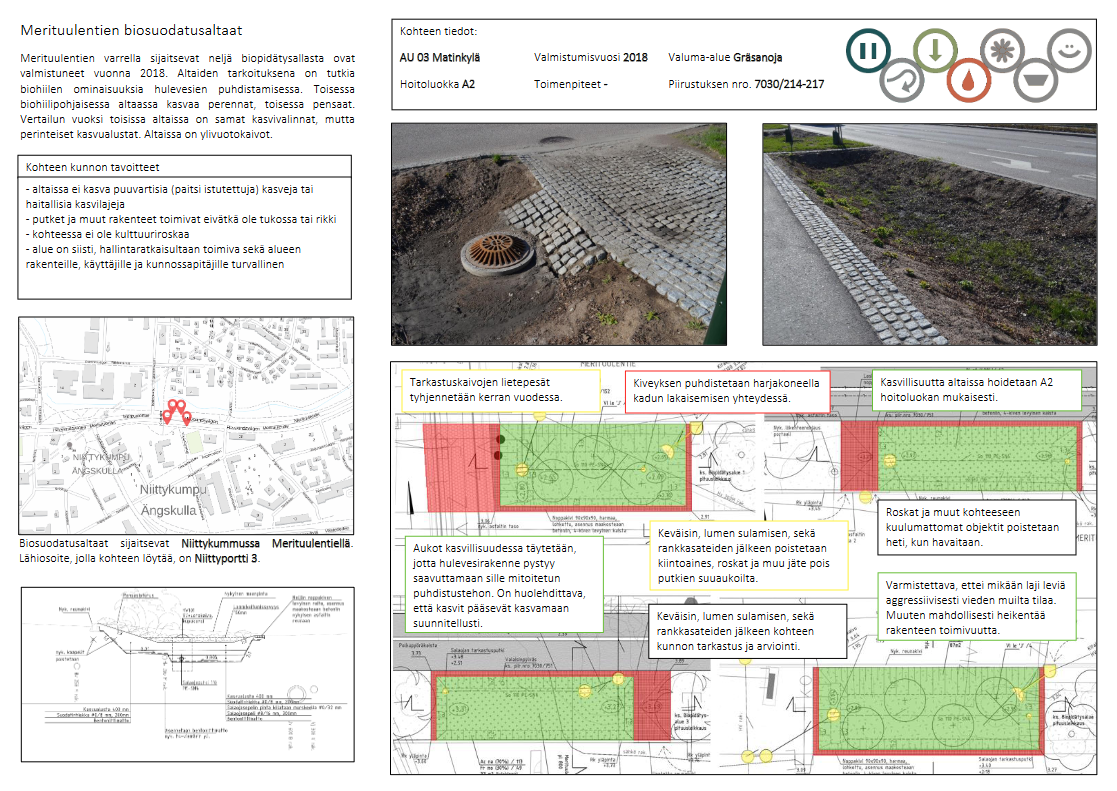Select the green downward arrow icon
This screenshot has height=791, width=1117.
pos(934,51)
